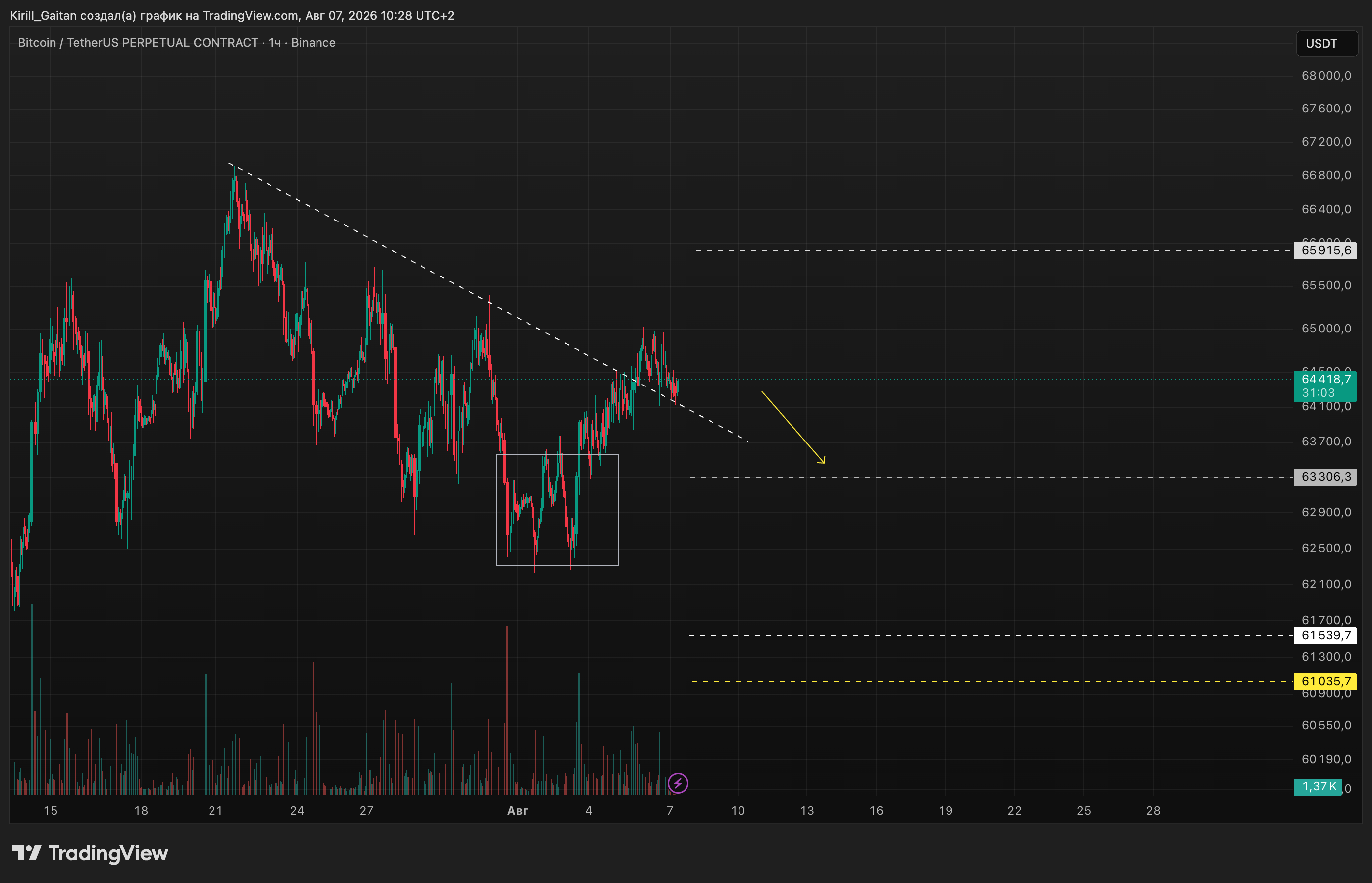
Task: Click the date label 13 on the time axis
Action: click(x=807, y=811)
